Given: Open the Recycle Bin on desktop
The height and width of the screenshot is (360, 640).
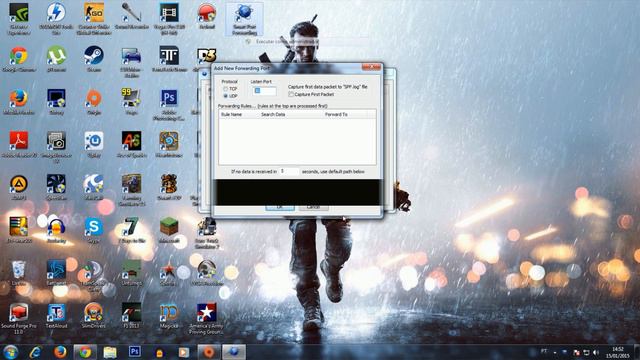Looking at the screenshot, I should point(19,273).
